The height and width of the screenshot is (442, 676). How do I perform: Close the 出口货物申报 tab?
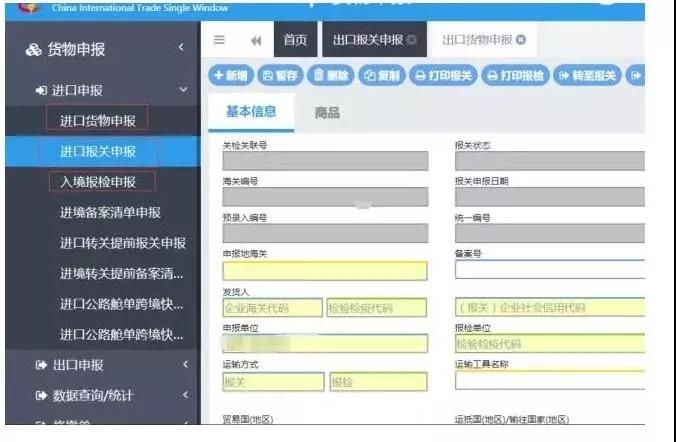(520, 40)
